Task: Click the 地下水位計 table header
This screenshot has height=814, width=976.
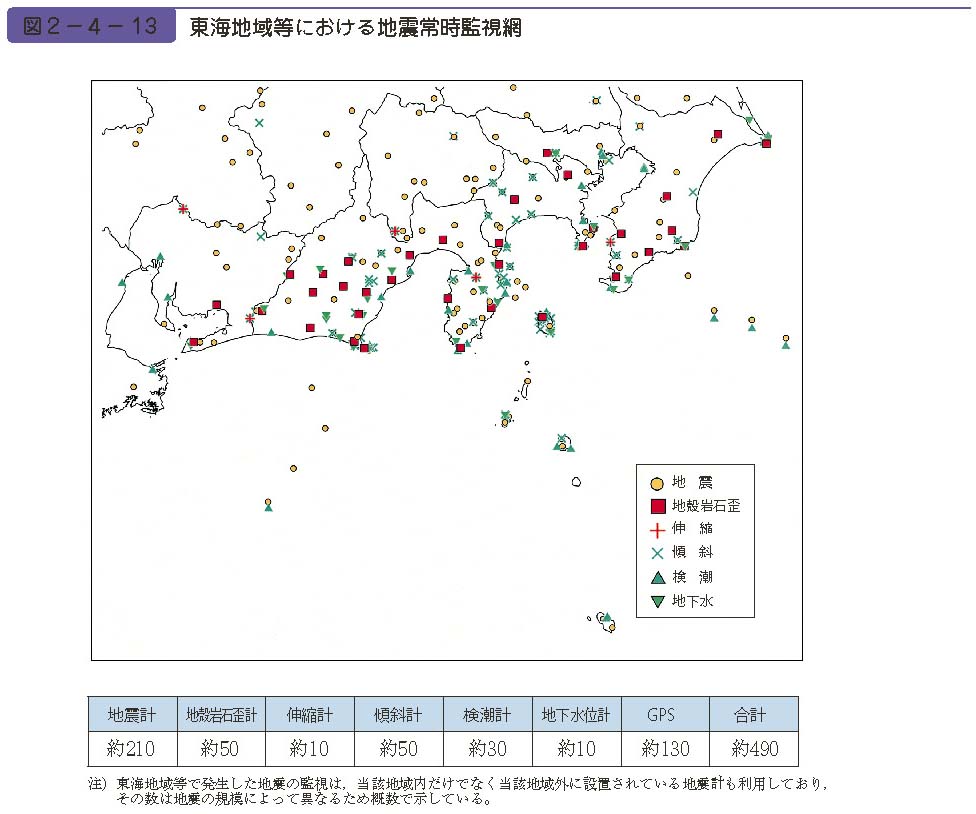Action: tap(576, 714)
